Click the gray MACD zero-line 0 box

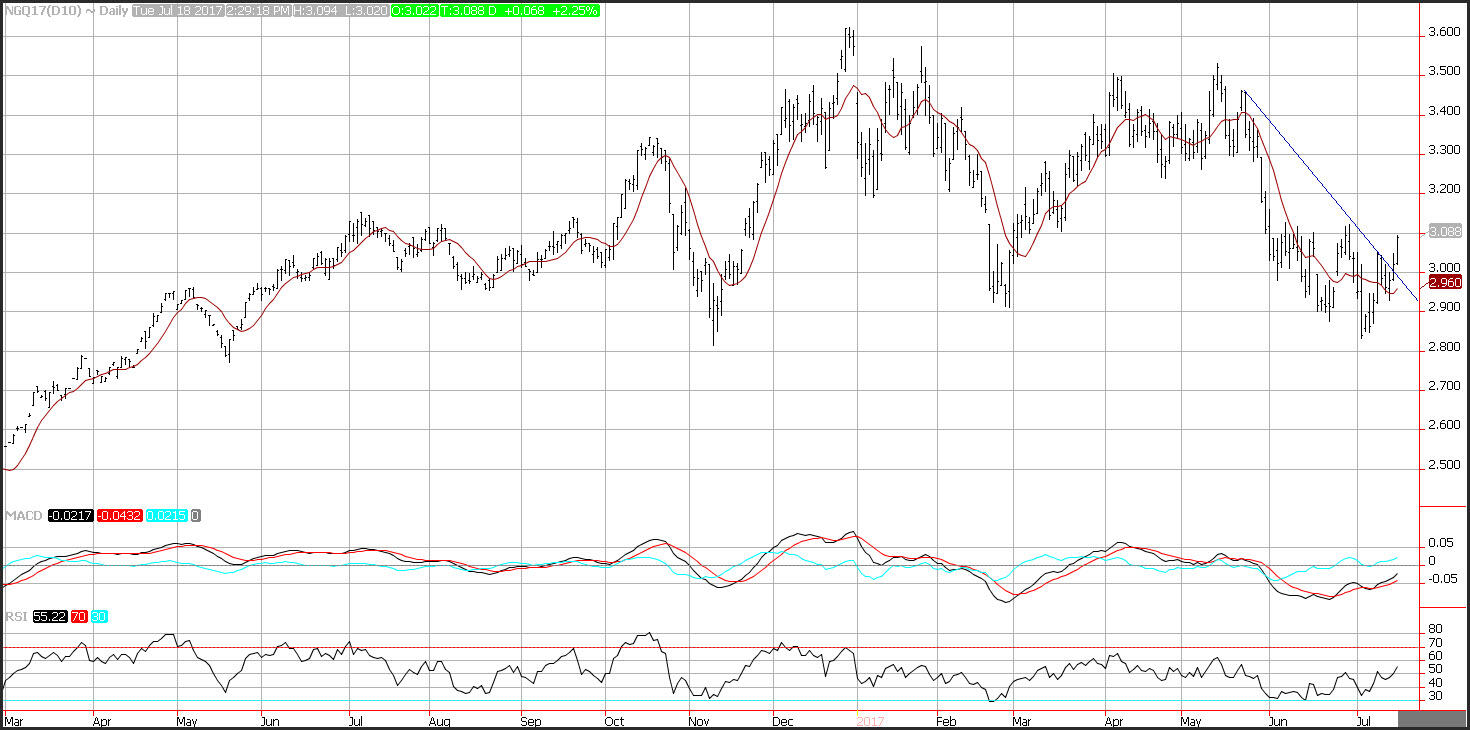(196, 515)
